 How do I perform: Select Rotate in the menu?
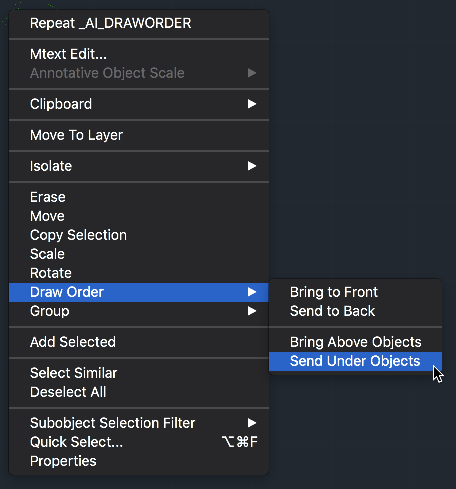[x=139, y=273]
